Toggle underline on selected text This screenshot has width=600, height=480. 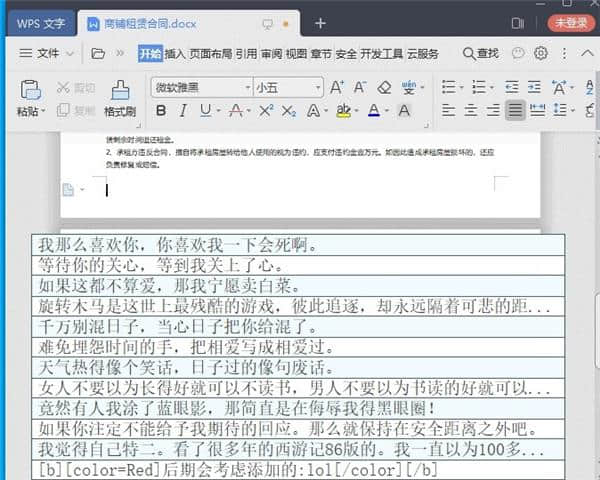coord(205,111)
